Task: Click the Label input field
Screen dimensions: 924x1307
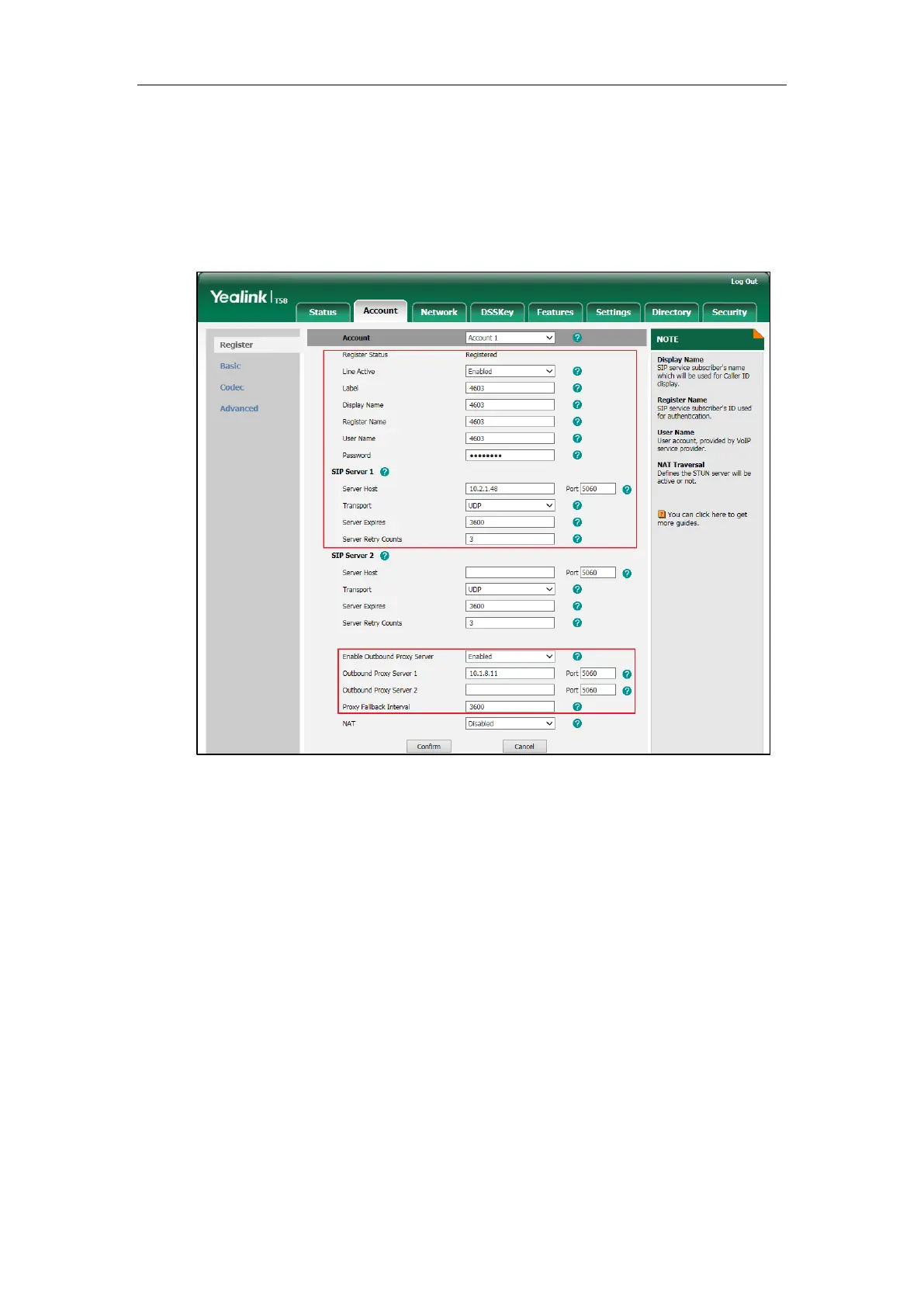Action: tap(510, 388)
